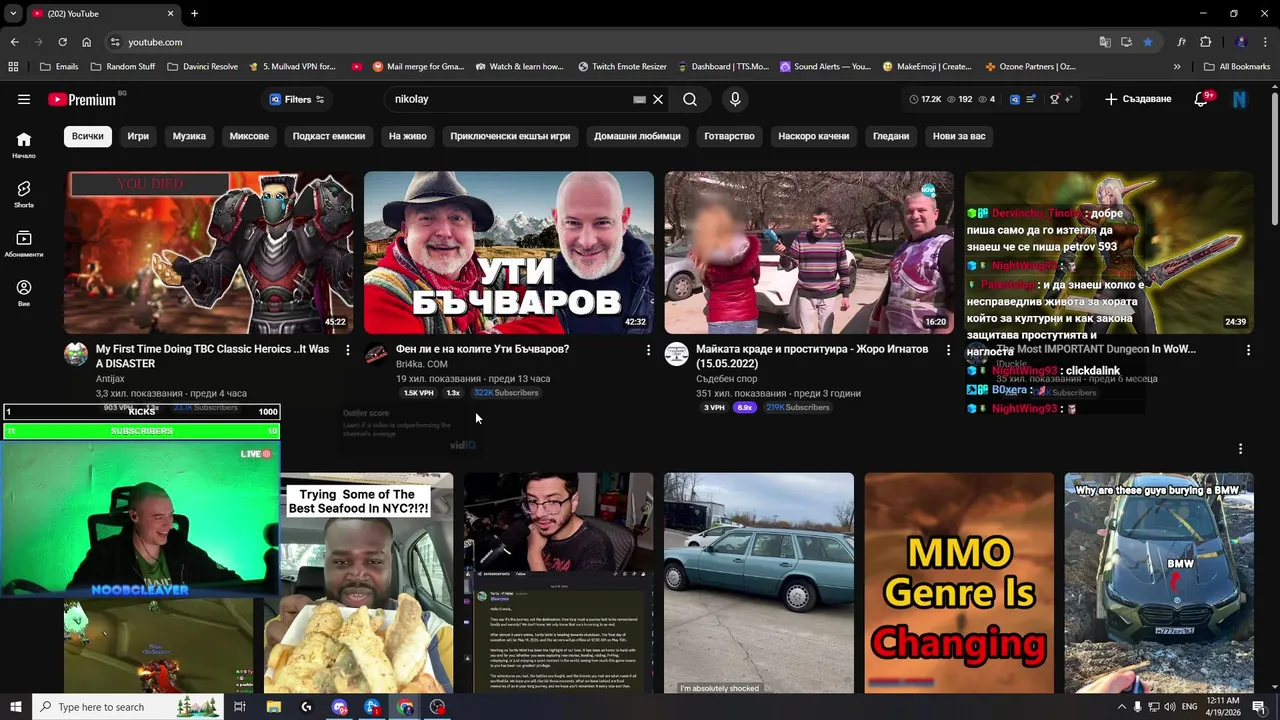
Task: Go to YouTube Premium home logo
Action: click(82, 99)
